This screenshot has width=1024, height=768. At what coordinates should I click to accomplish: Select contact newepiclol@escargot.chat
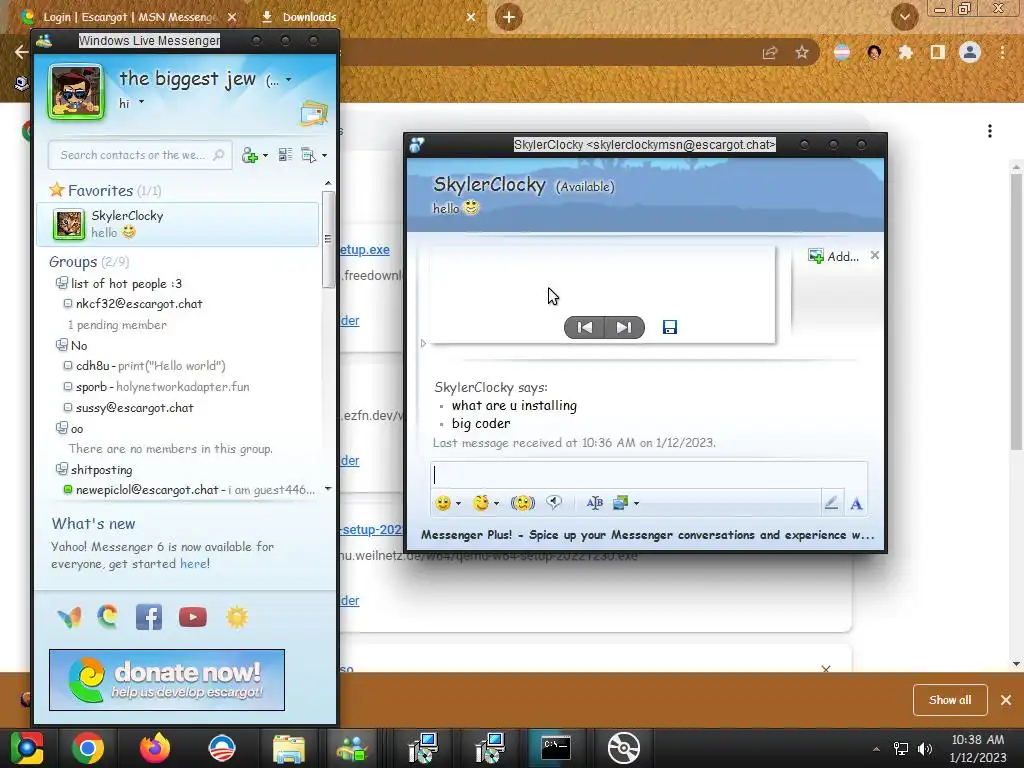(189, 490)
